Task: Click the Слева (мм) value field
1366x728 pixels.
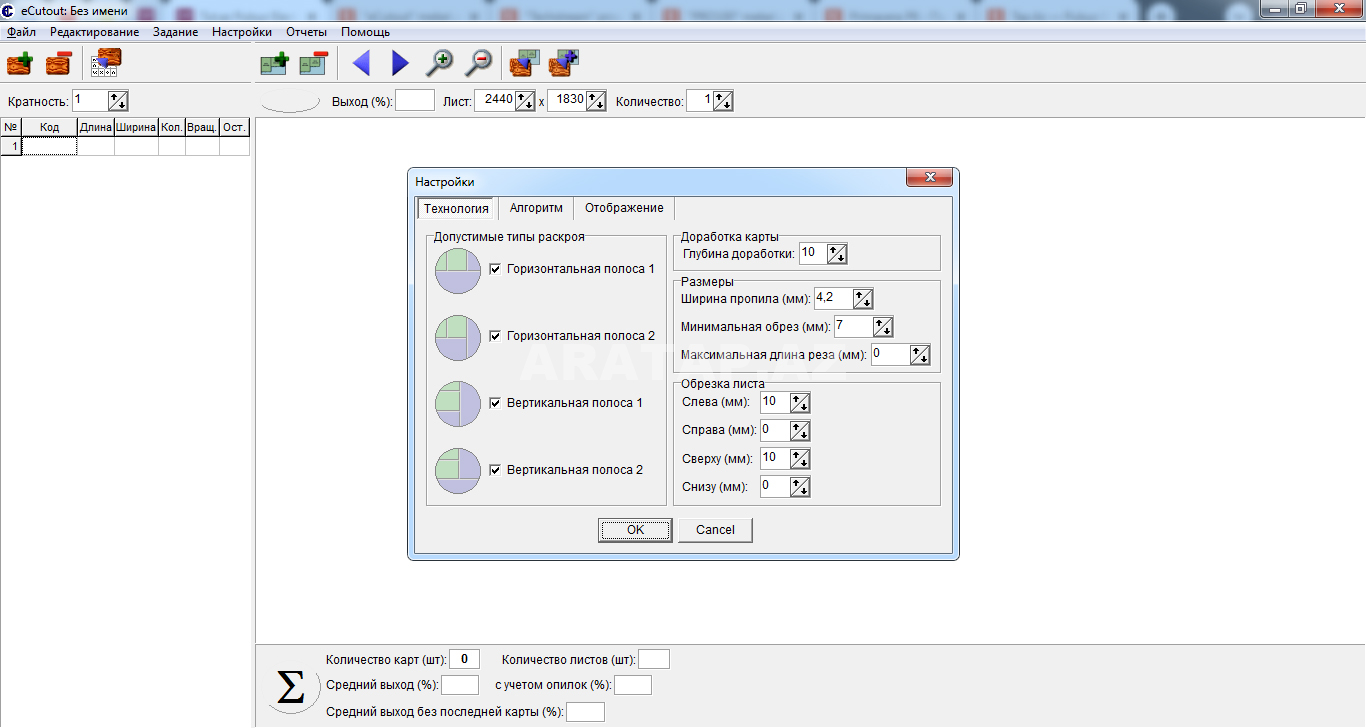Action: click(775, 403)
